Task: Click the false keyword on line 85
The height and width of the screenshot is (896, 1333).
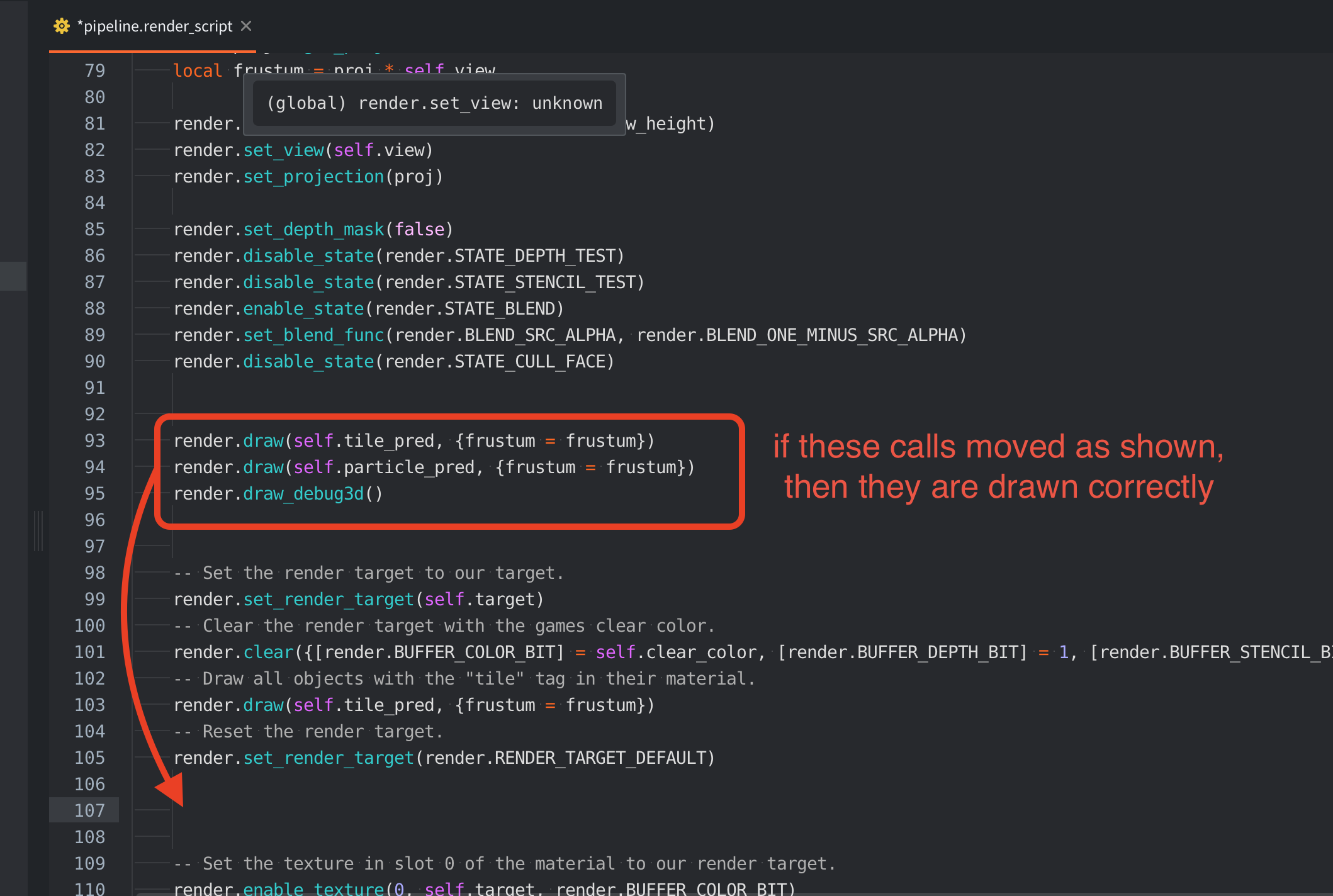Action: pyautogui.click(x=419, y=230)
